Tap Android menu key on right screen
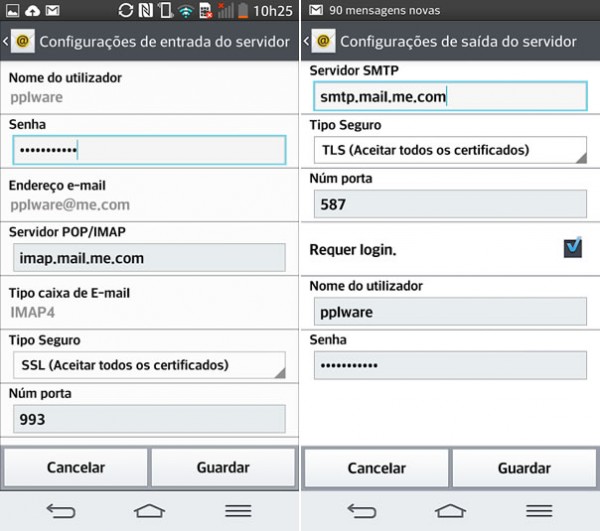This screenshot has height=531, width=600. [539, 511]
